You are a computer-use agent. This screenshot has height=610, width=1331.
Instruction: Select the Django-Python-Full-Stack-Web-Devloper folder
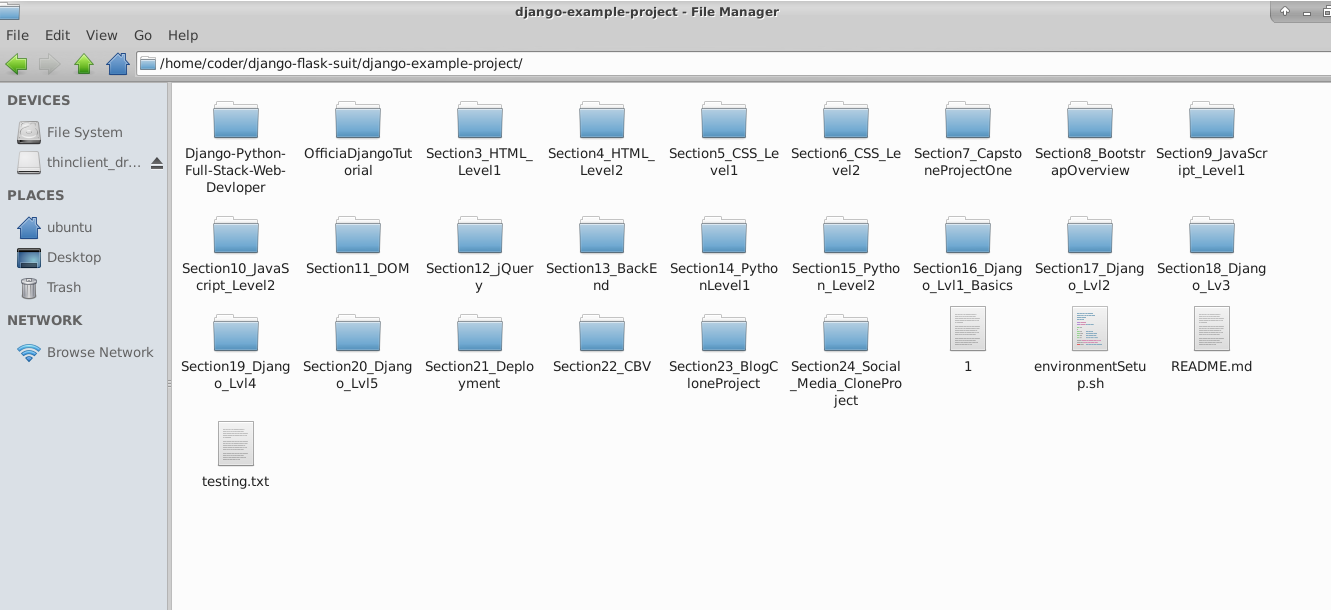236,147
